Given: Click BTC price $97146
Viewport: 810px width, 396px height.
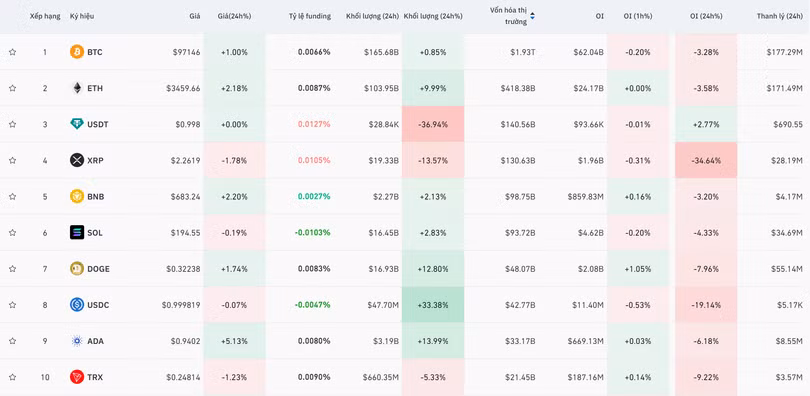Looking at the screenshot, I should [186, 52].
